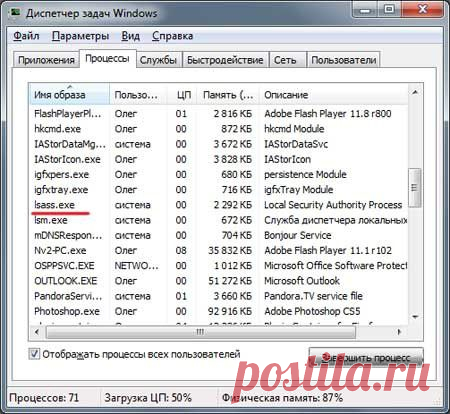
Task: Select the PandoraServi... process
Action: [x=218, y=296]
